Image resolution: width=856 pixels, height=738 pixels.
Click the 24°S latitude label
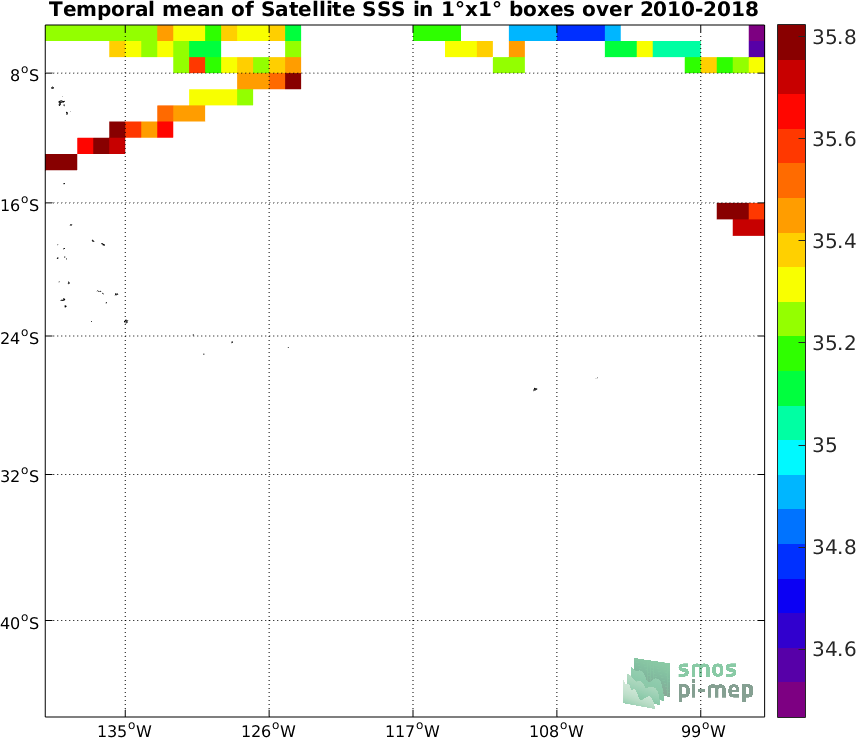20,338
